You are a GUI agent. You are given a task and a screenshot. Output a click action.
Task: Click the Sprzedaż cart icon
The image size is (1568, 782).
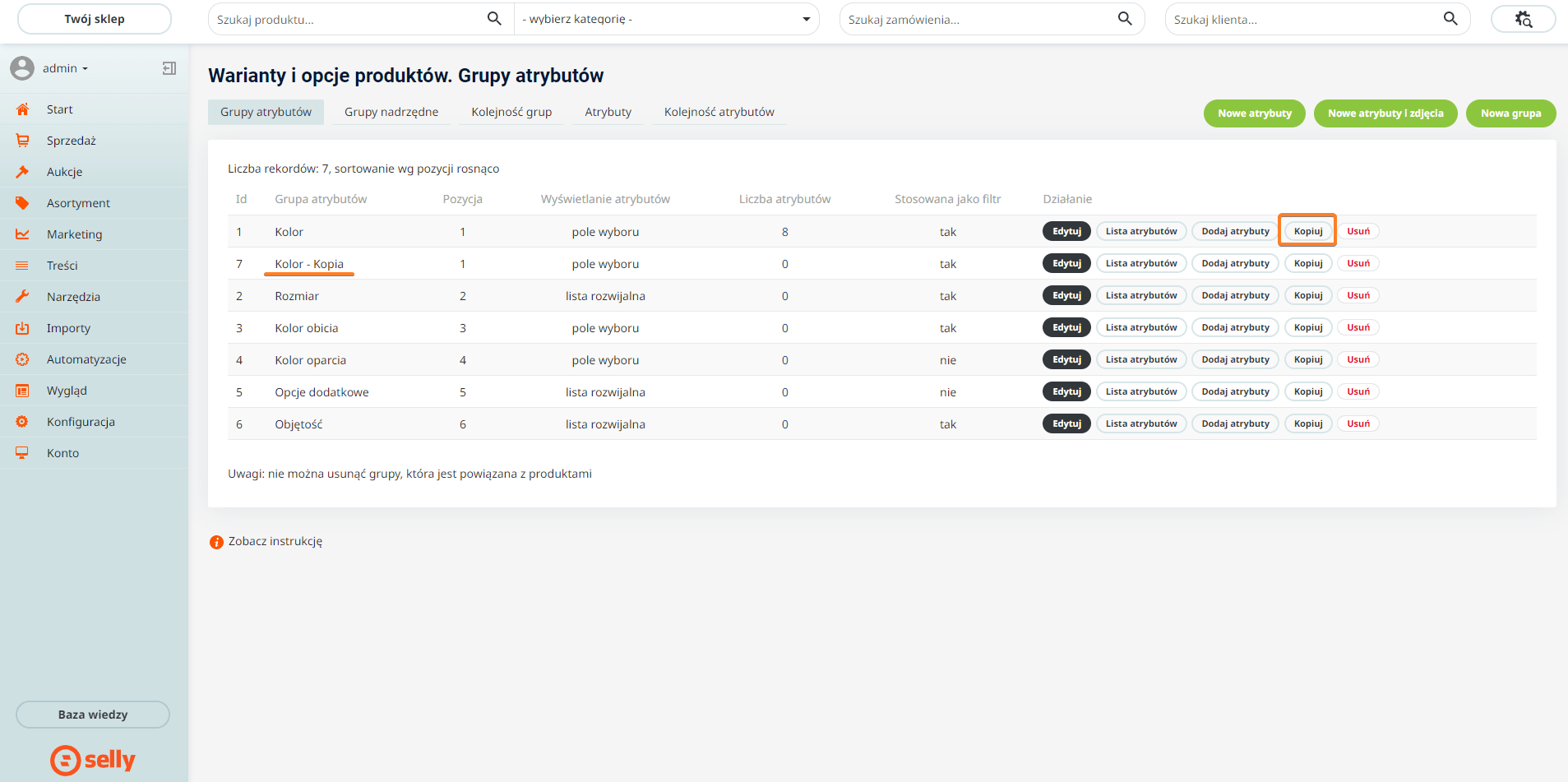click(22, 141)
